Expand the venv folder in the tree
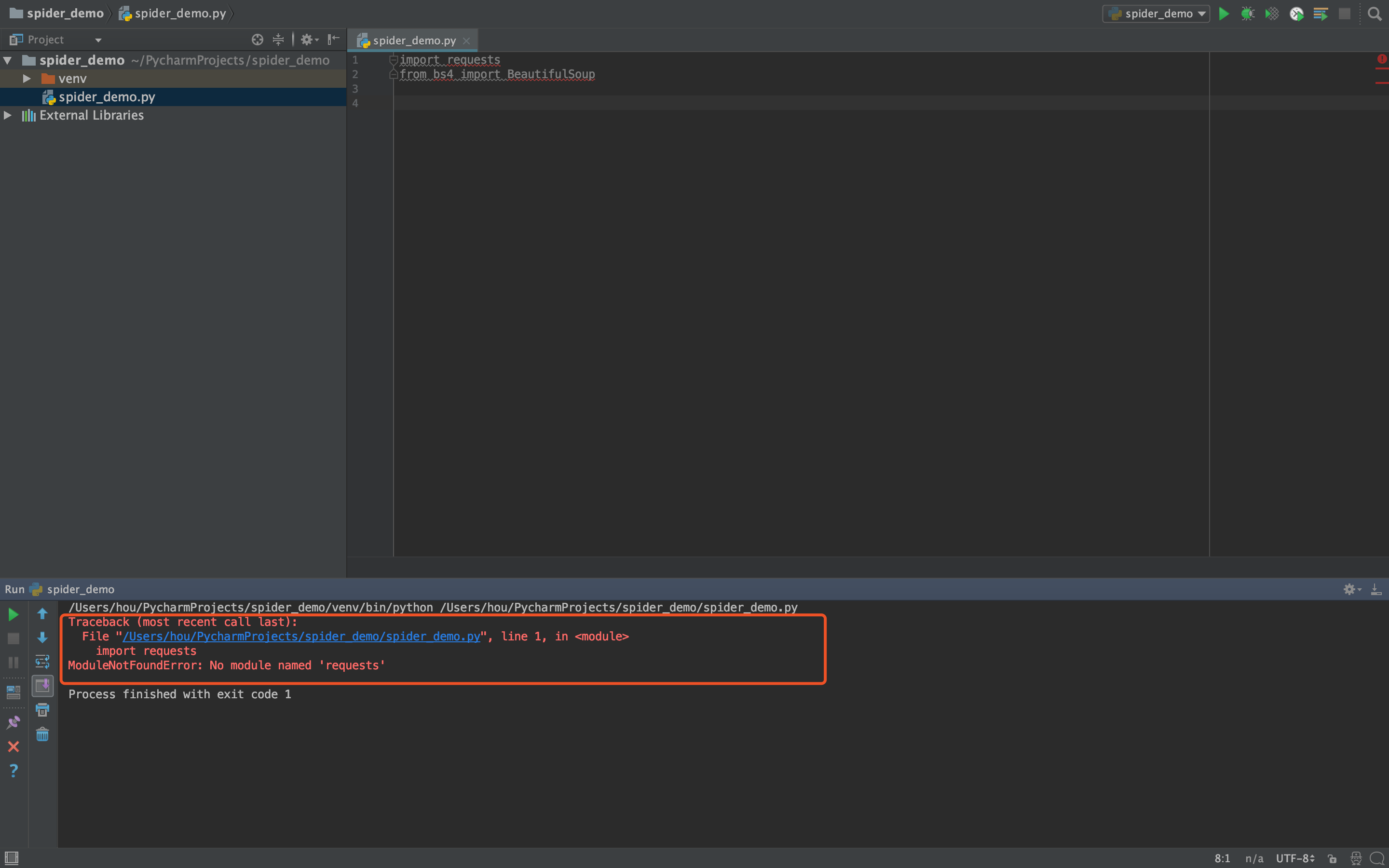This screenshot has height=868, width=1389. pyautogui.click(x=27, y=79)
